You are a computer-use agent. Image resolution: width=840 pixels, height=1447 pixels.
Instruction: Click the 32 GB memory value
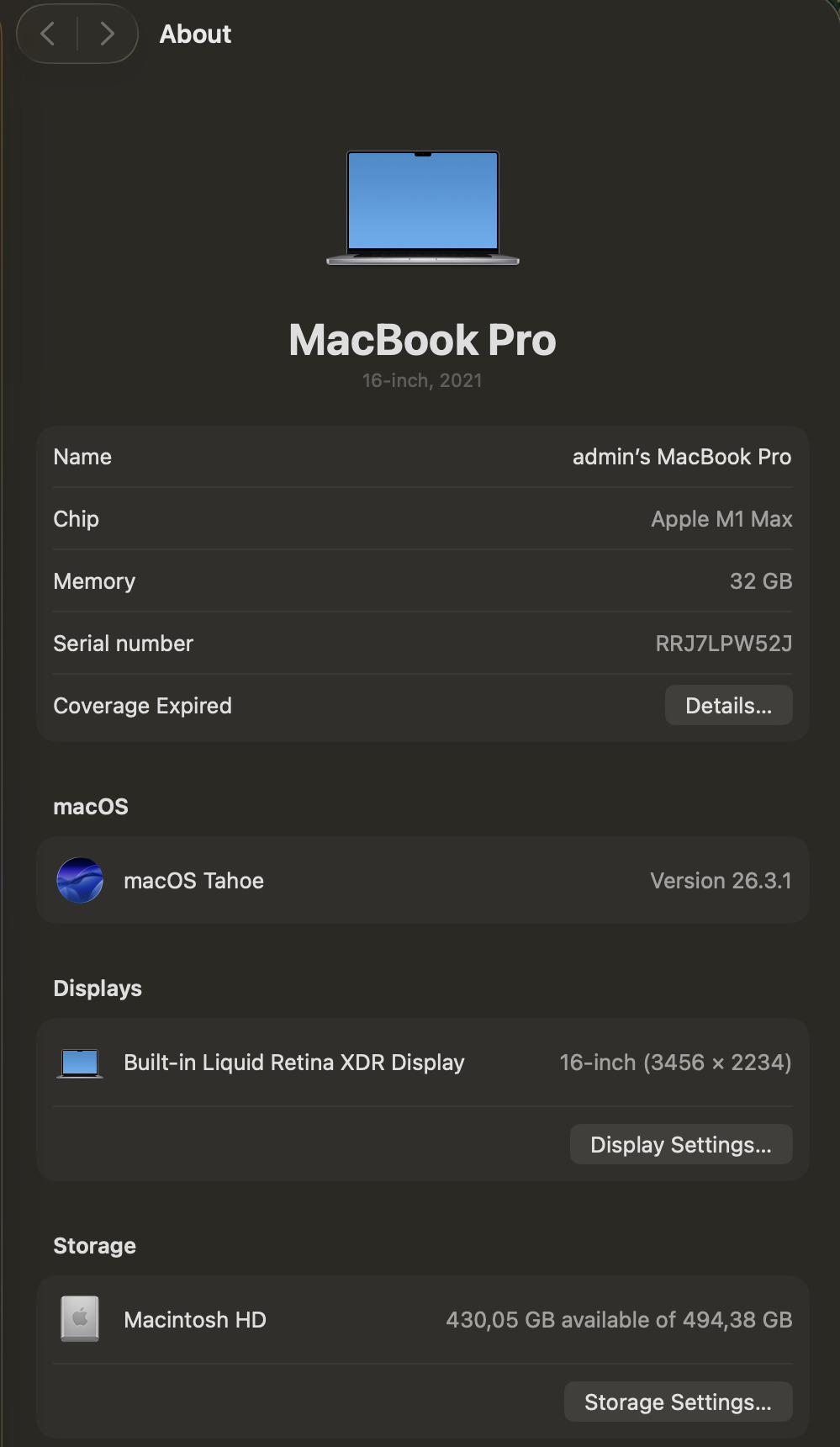(x=760, y=581)
